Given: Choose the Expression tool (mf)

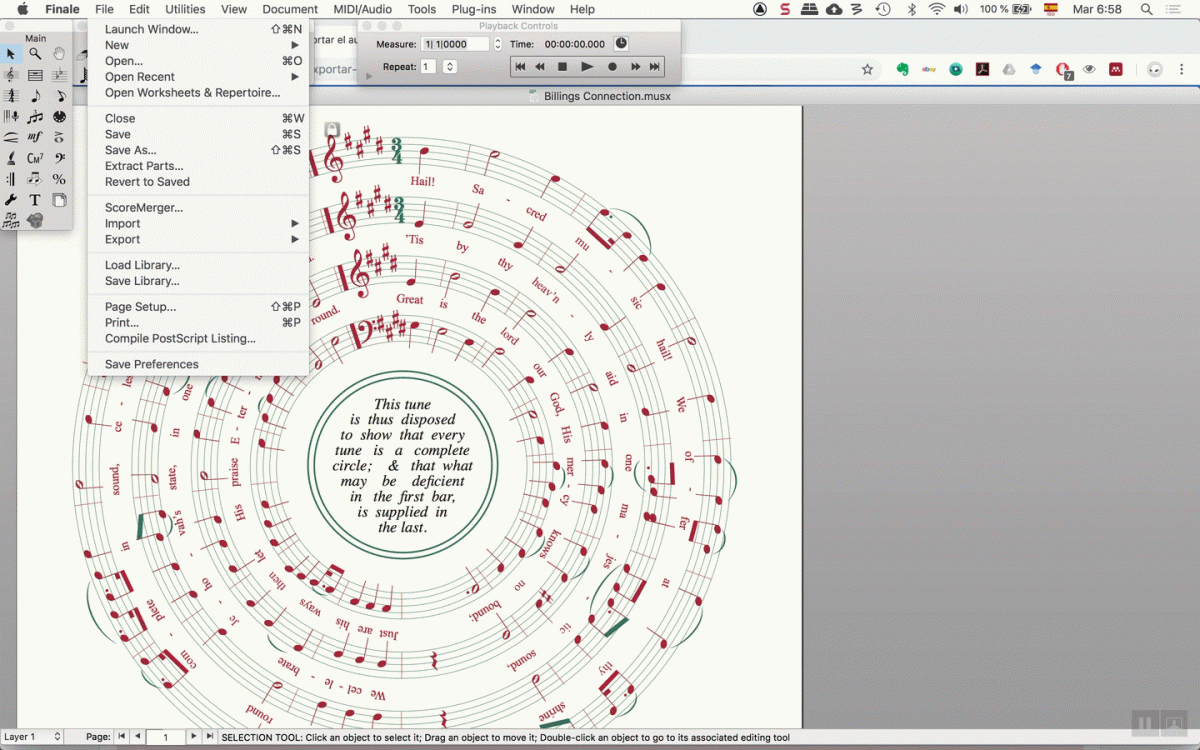Looking at the screenshot, I should [35, 137].
